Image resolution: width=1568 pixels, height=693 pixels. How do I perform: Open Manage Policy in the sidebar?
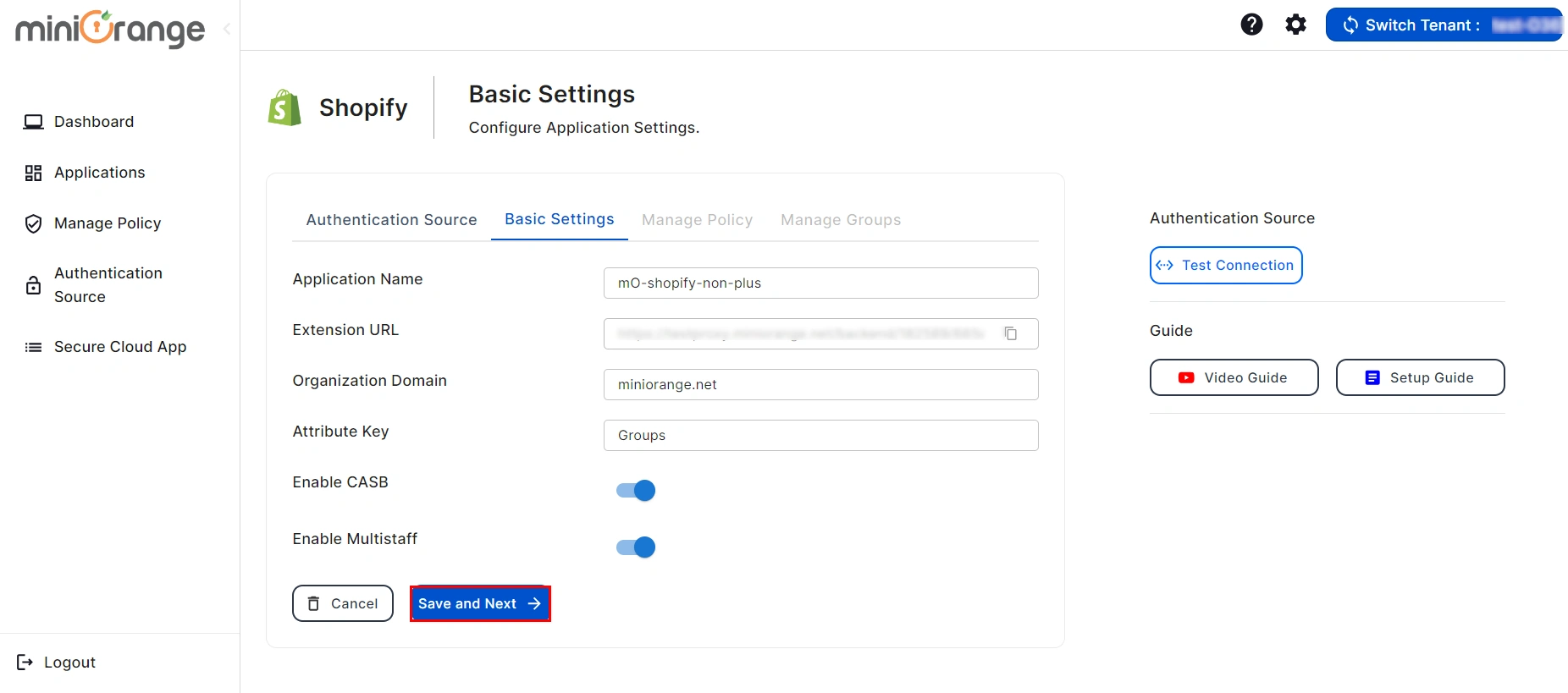pyautogui.click(x=108, y=223)
